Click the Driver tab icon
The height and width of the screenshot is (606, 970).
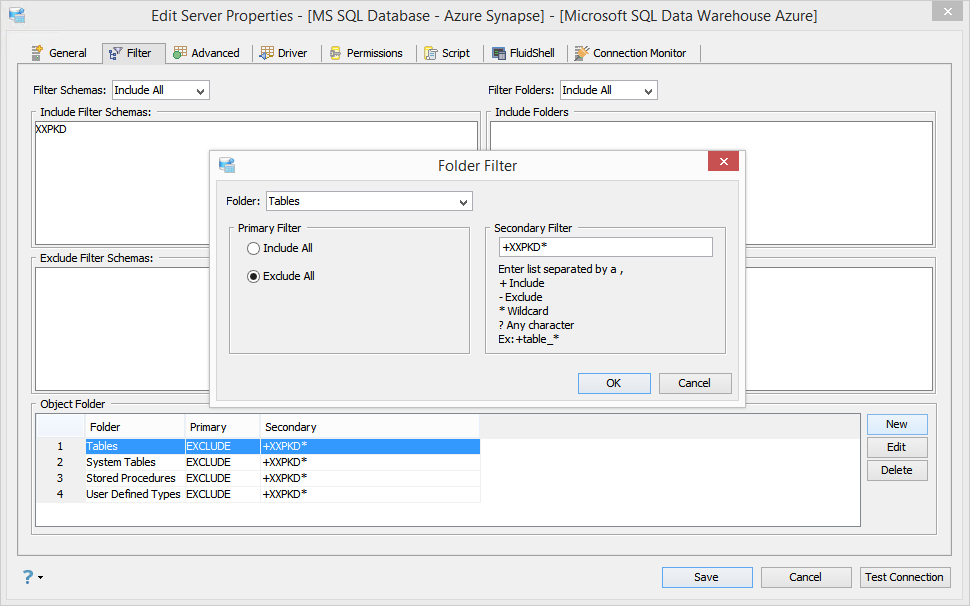coord(267,53)
